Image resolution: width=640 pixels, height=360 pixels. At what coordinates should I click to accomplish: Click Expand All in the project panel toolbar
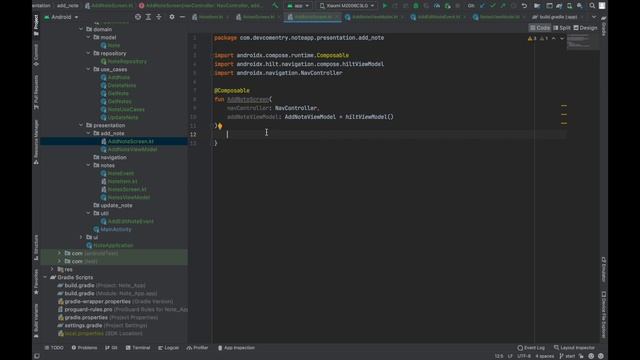[148, 17]
